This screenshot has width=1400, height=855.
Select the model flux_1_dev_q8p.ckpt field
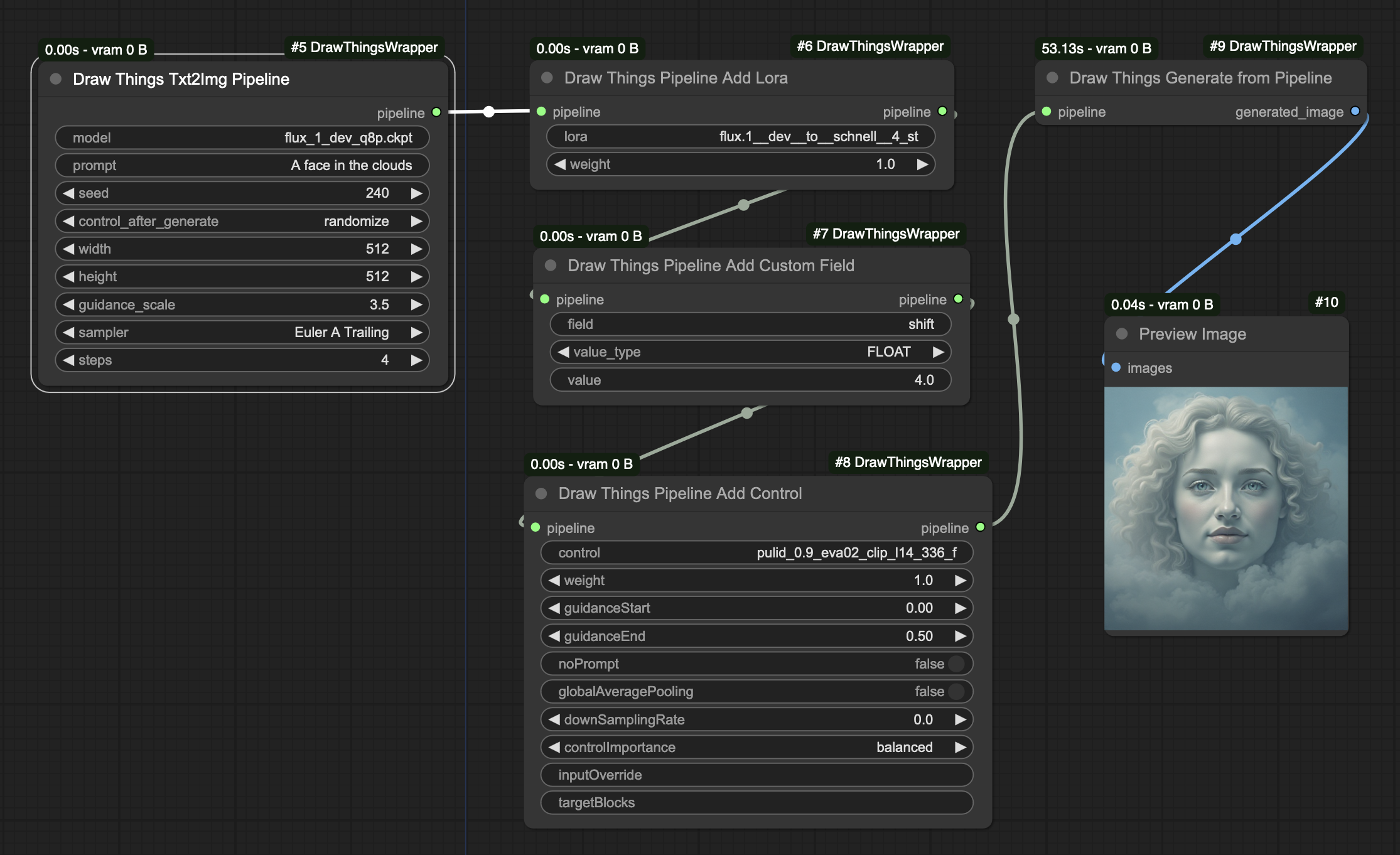[242, 137]
